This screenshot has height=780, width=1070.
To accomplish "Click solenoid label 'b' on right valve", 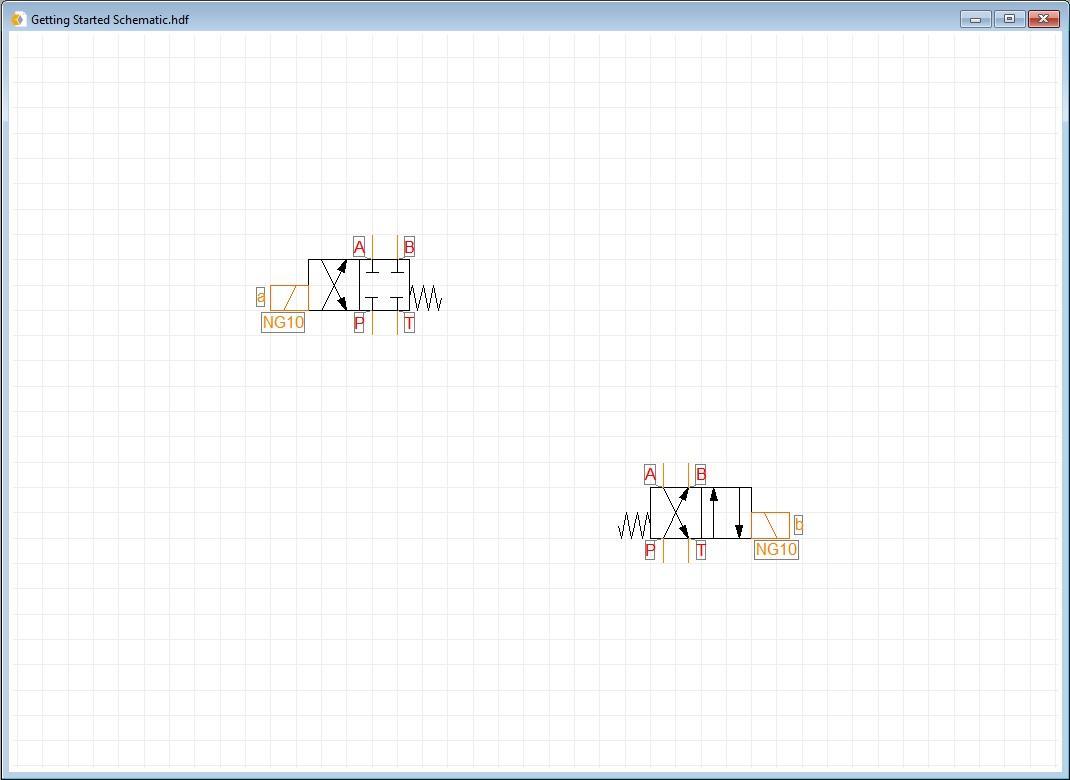I will point(798,525).
